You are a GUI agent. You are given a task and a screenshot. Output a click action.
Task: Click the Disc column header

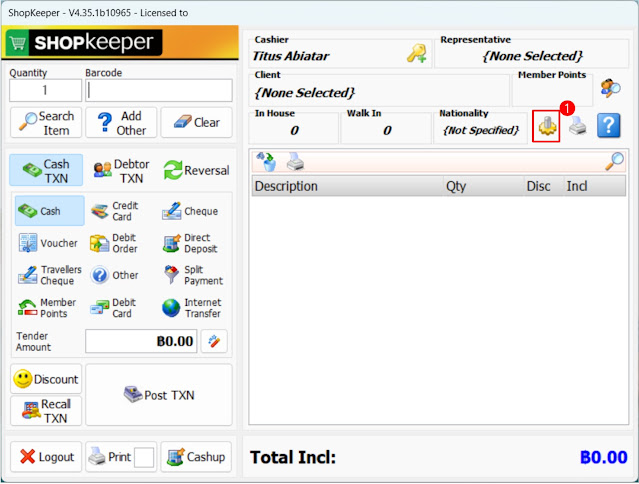[x=544, y=186]
